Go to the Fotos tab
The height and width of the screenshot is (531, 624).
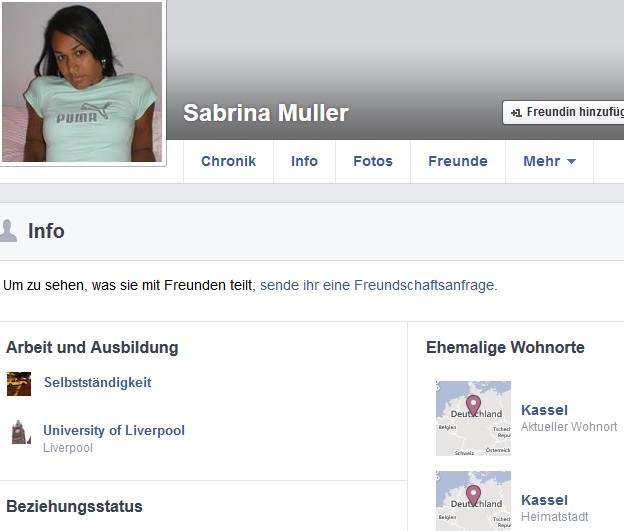[x=373, y=161]
